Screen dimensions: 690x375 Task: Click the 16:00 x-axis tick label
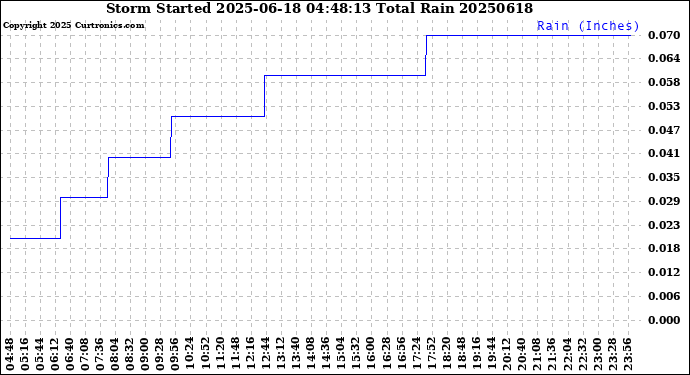click(371, 354)
